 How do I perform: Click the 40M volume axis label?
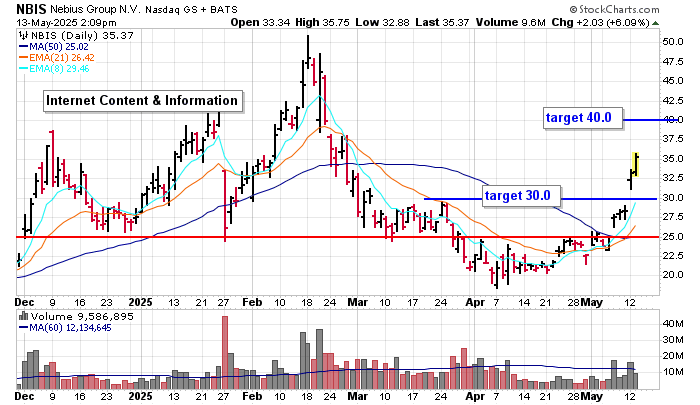coord(673,324)
